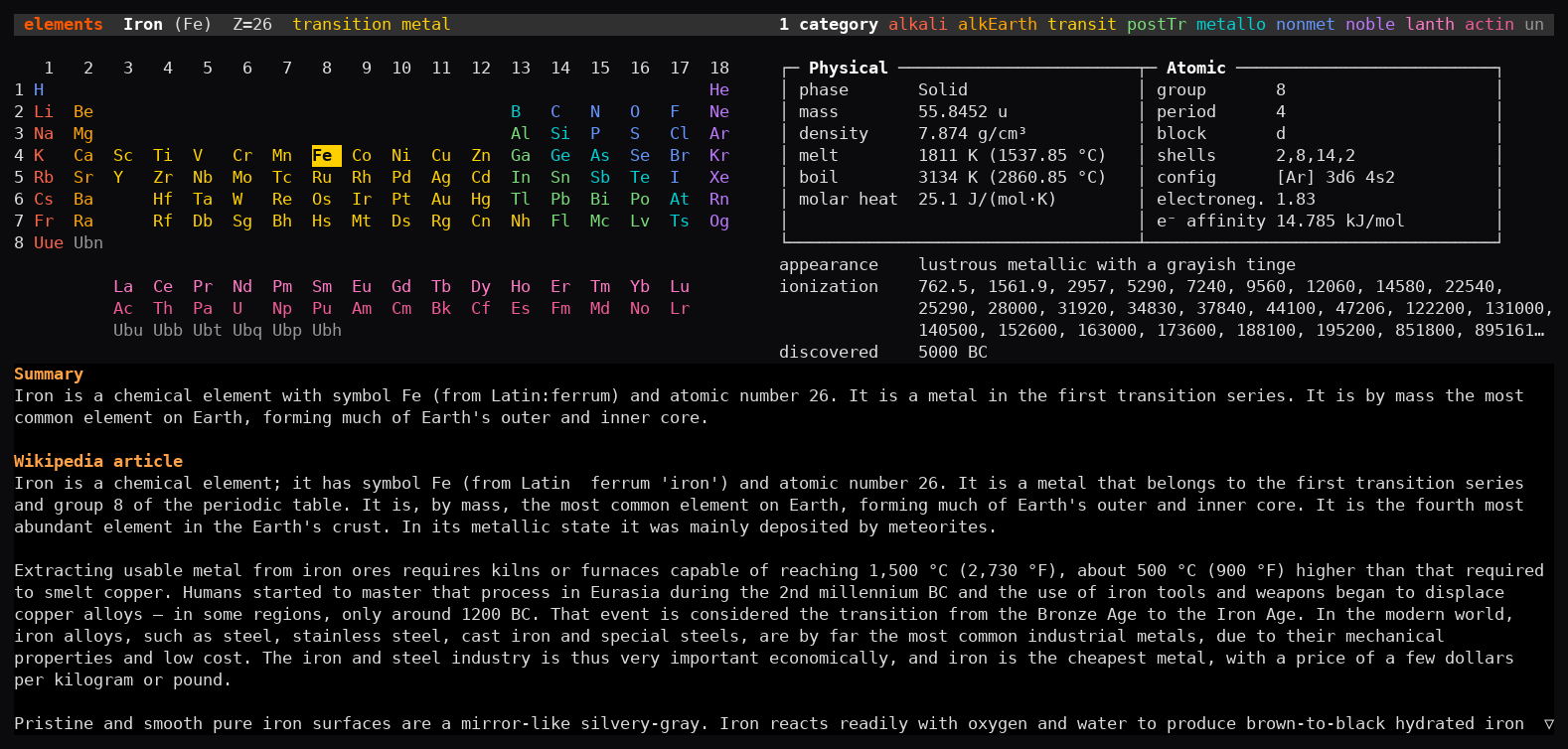
Task: Select the lanth category label
Action: (1430, 25)
